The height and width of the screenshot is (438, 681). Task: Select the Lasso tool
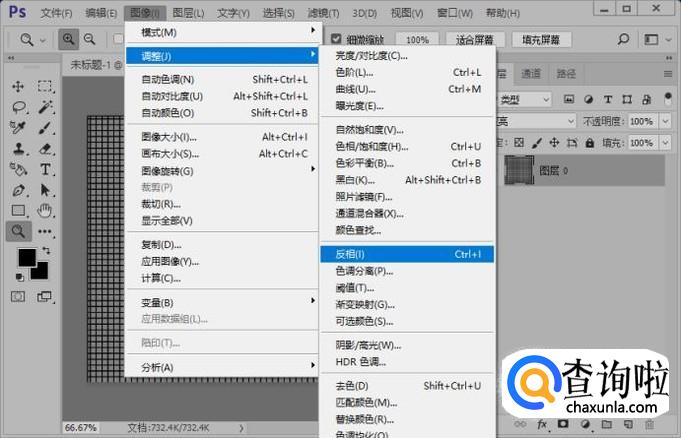pyautogui.click(x=18, y=107)
